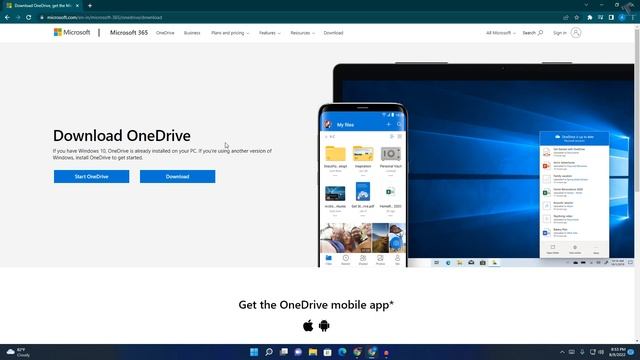Open the Microsoft 365 home link
The image size is (640, 360).
click(129, 33)
